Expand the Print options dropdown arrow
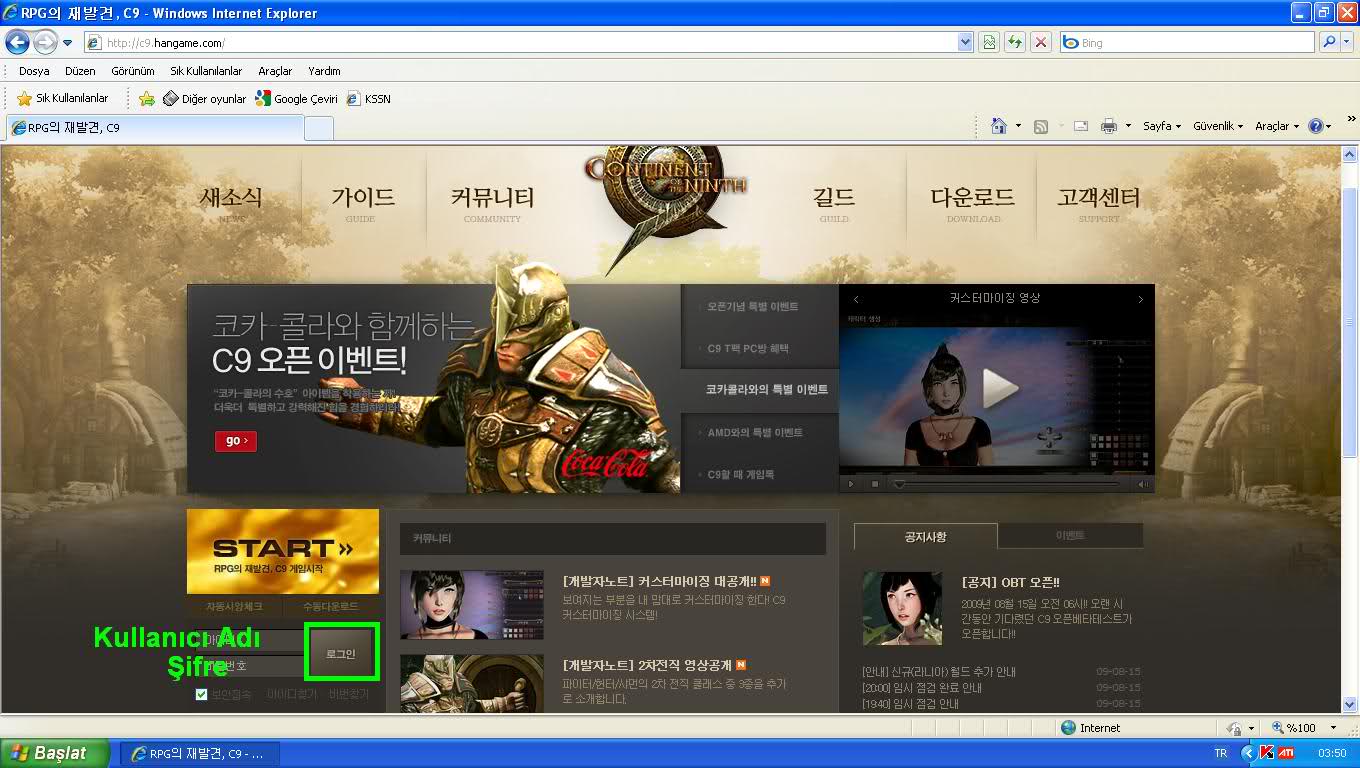Viewport: 1360px width, 768px height. click(x=1128, y=126)
